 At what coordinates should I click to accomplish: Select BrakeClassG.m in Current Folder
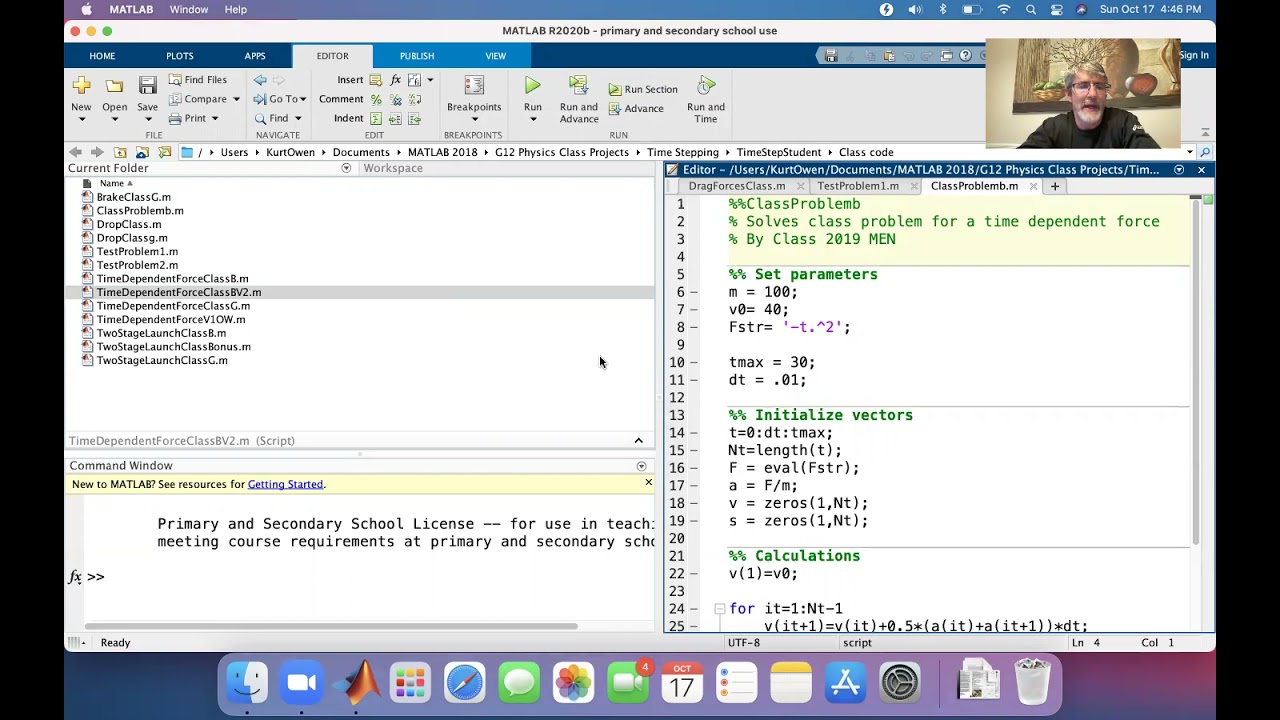(x=134, y=197)
